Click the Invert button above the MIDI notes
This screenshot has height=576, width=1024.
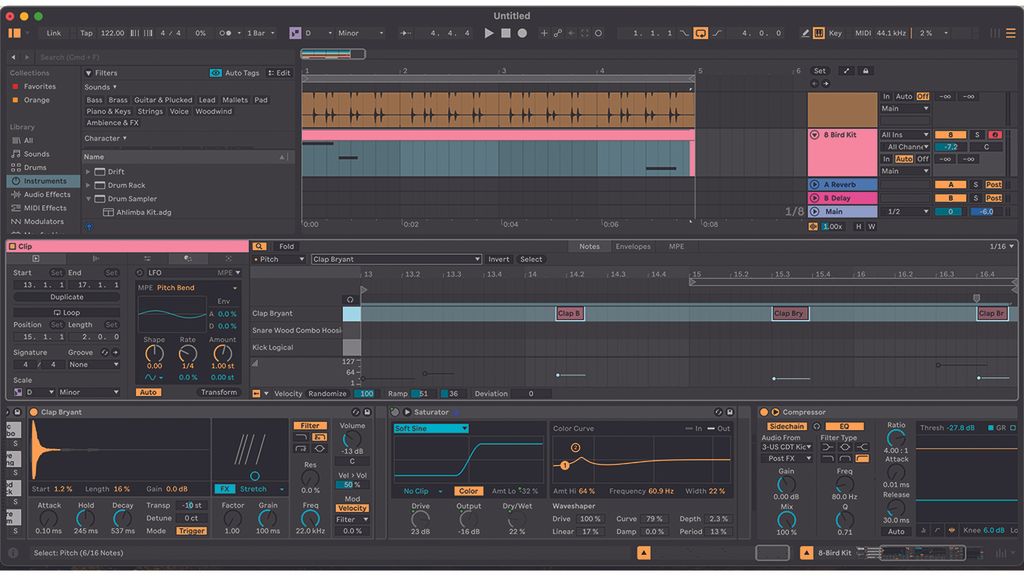click(x=499, y=258)
